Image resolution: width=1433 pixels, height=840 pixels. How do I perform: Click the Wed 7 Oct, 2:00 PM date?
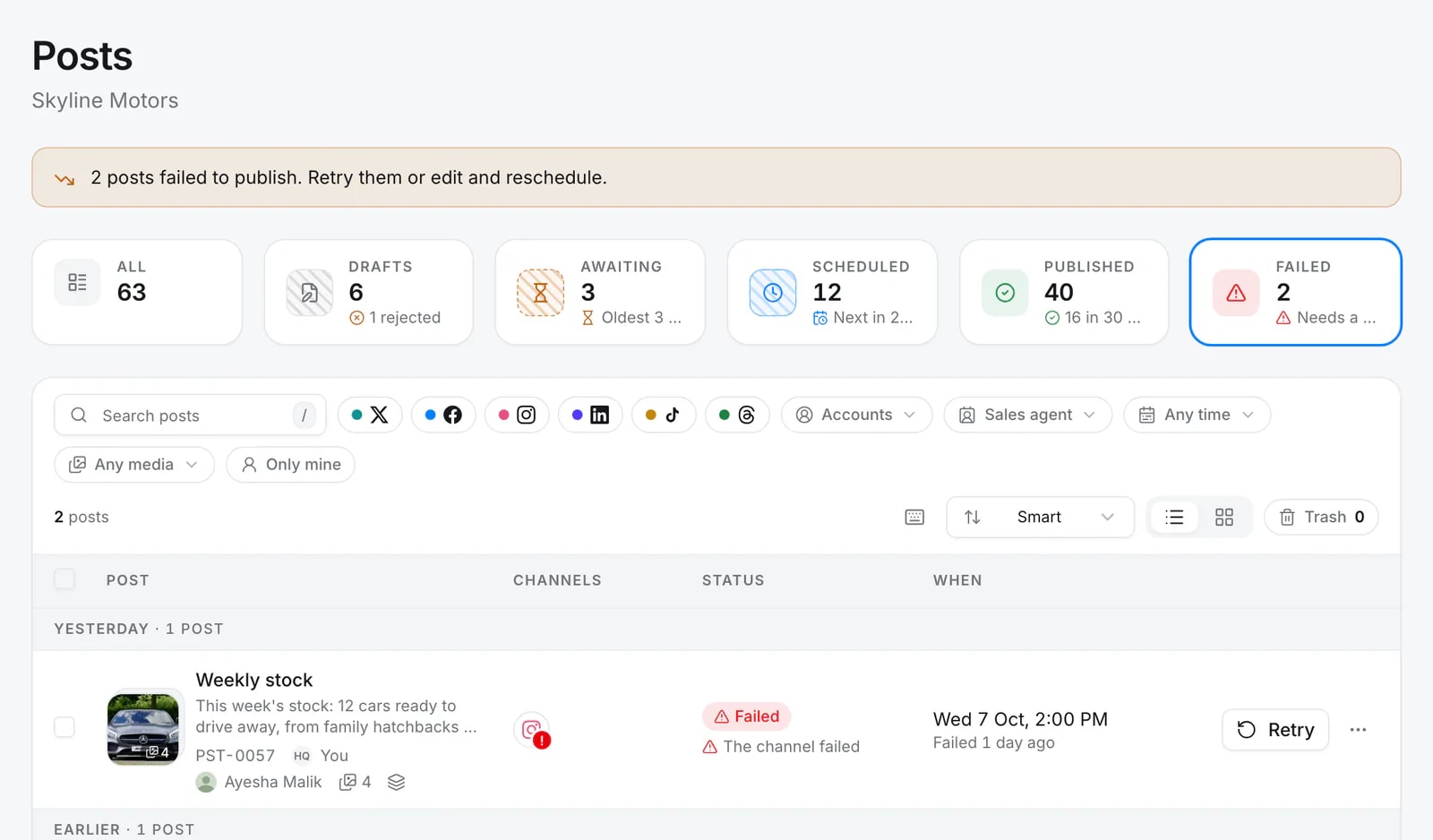(1020, 719)
